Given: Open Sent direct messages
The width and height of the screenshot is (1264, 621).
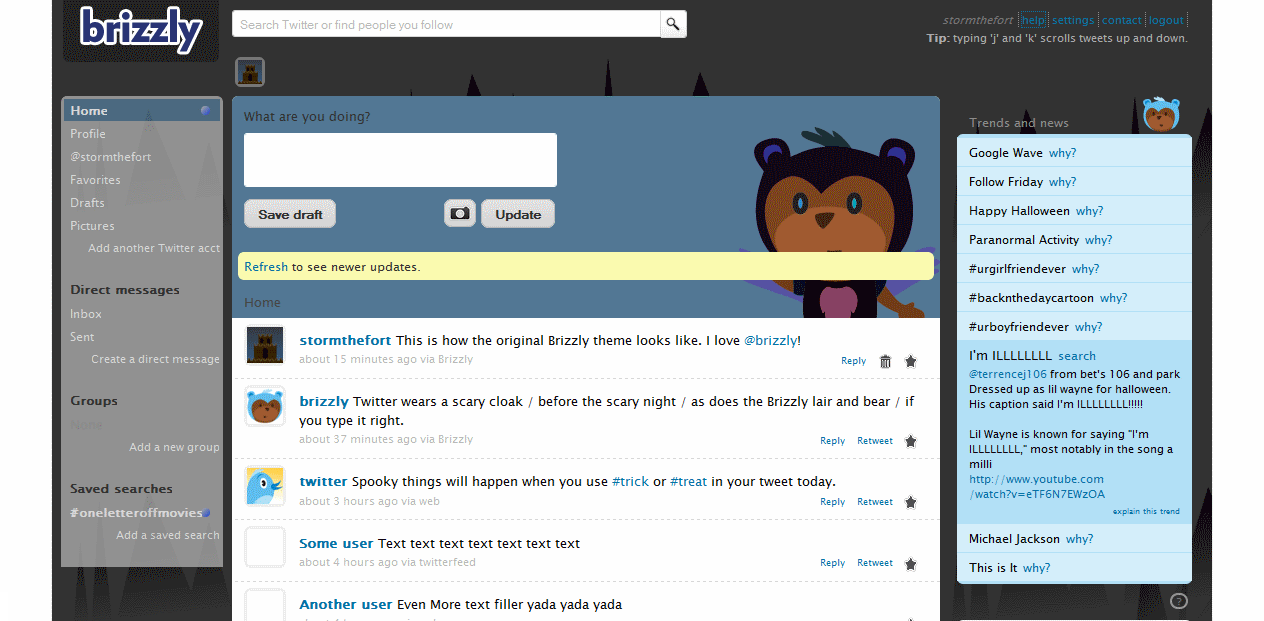Looking at the screenshot, I should [82, 337].
